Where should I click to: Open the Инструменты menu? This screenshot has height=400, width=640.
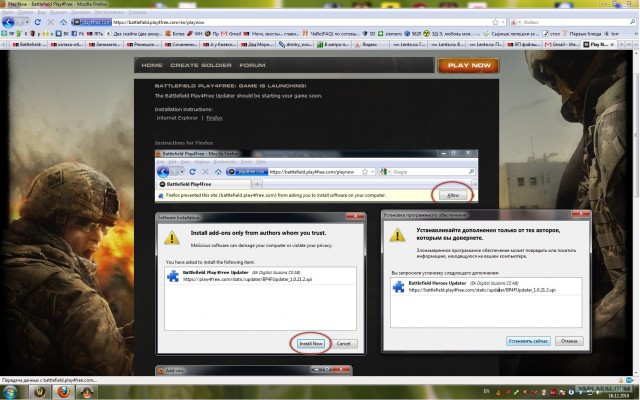point(109,13)
